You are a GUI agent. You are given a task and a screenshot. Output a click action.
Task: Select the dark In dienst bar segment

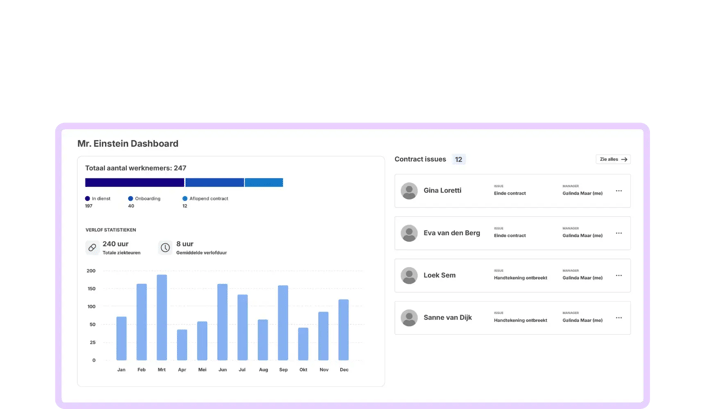[134, 182]
